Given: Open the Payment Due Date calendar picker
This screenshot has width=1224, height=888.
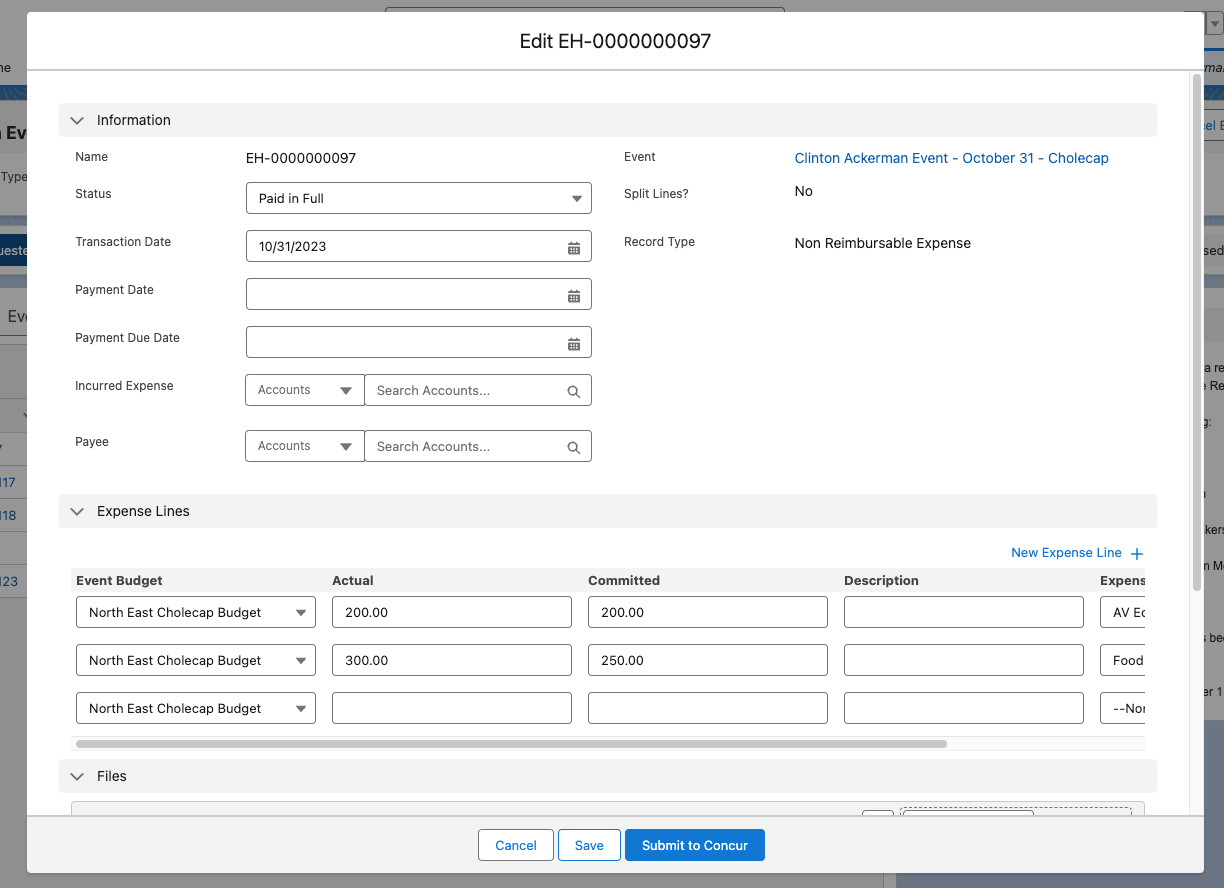Looking at the screenshot, I should tap(575, 342).
